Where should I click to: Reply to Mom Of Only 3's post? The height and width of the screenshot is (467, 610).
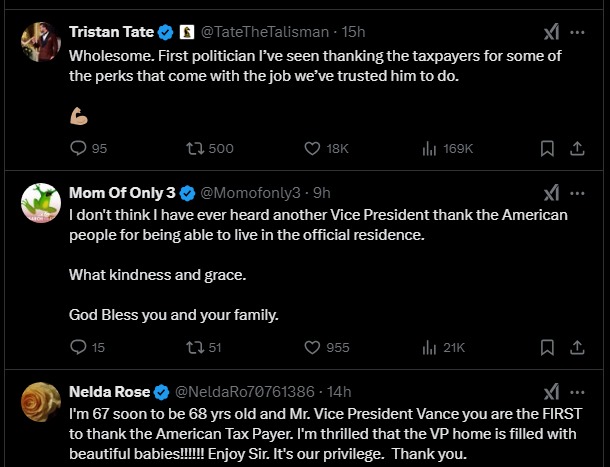pyautogui.click(x=79, y=347)
